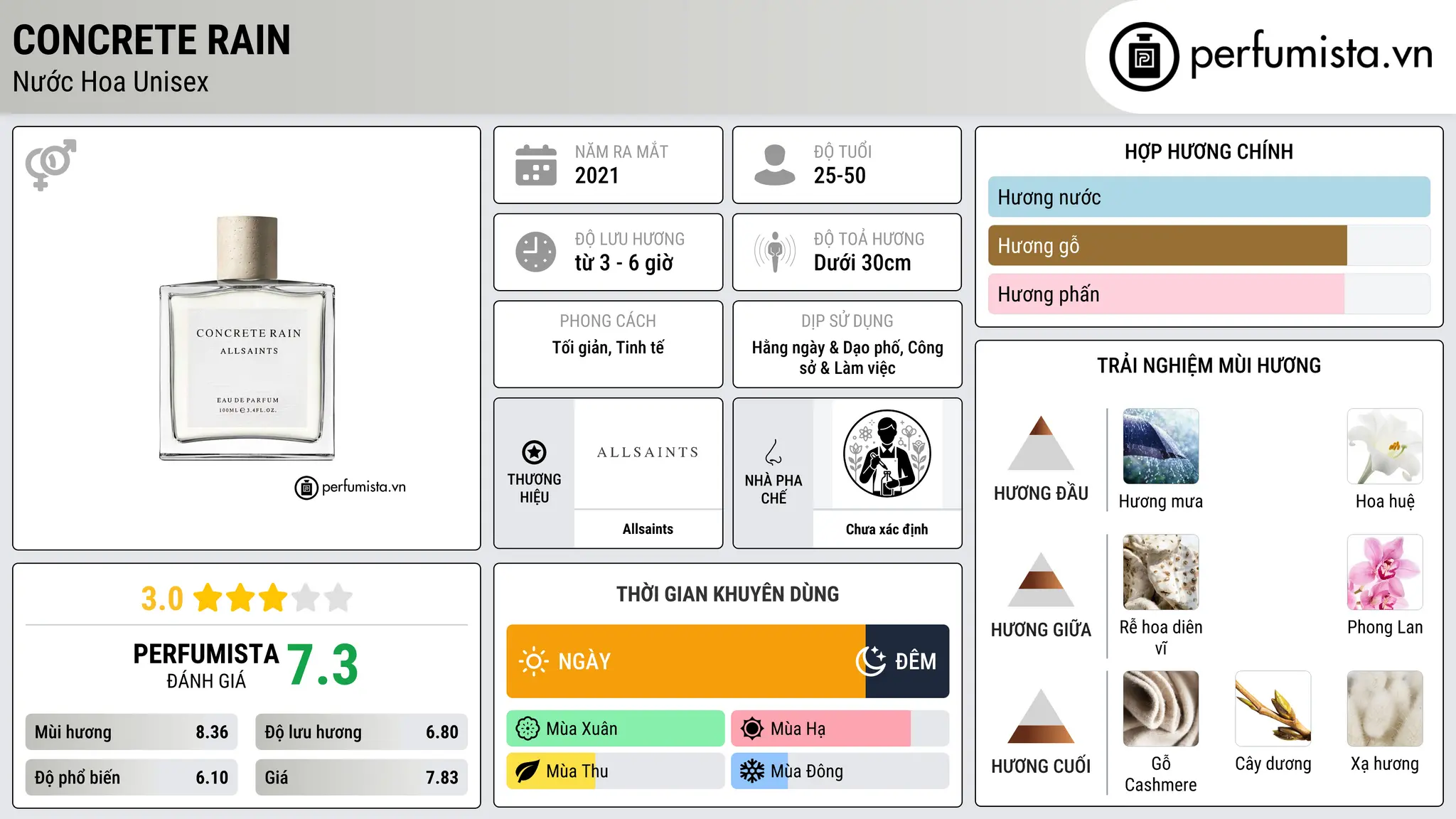Open the Phong Lan note thumbnail
Screen dimensions: 1456x819
pyautogui.click(x=1385, y=572)
